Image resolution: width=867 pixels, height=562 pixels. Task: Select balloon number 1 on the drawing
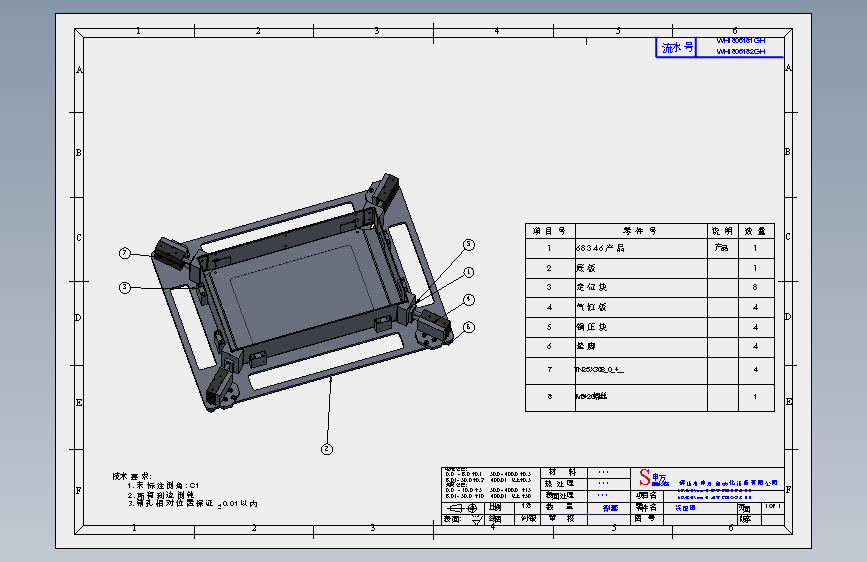tap(469, 272)
